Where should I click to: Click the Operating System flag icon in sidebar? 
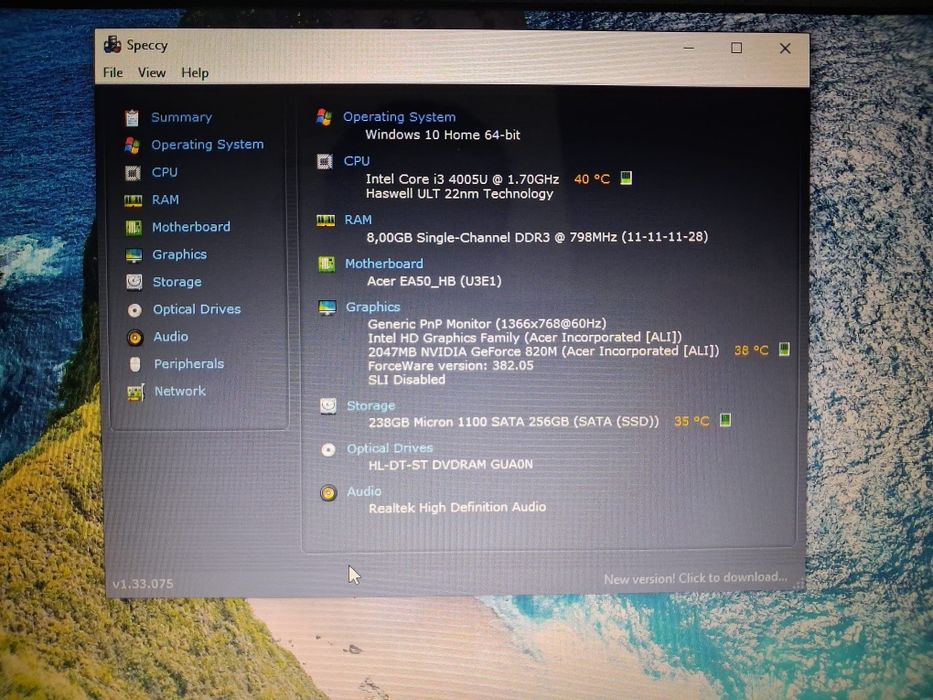pyautogui.click(x=132, y=145)
